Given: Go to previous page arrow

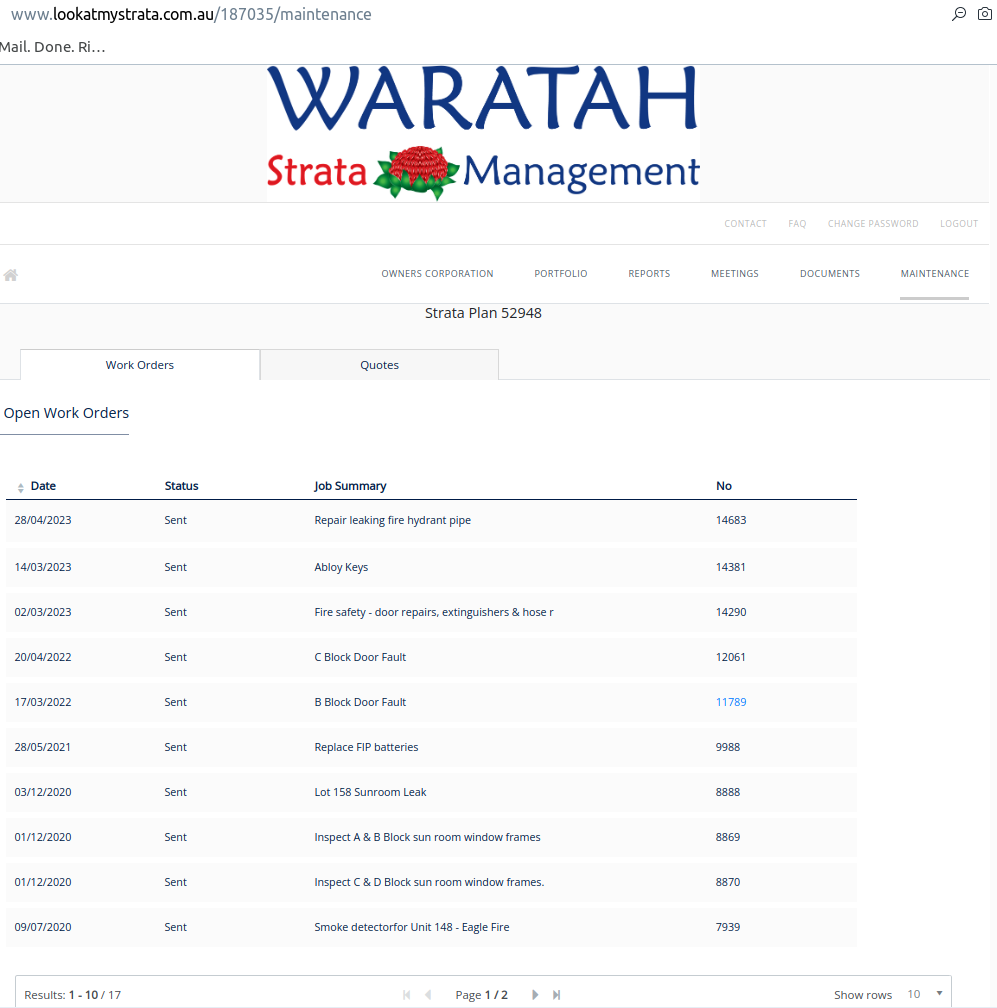Looking at the screenshot, I should pyautogui.click(x=428, y=994).
